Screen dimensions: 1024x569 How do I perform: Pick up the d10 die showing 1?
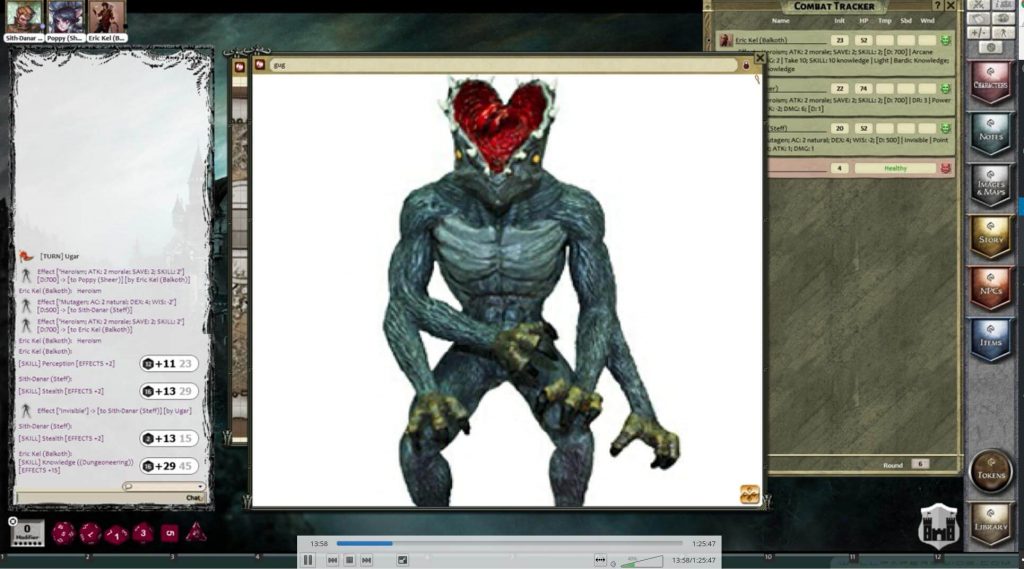116,534
